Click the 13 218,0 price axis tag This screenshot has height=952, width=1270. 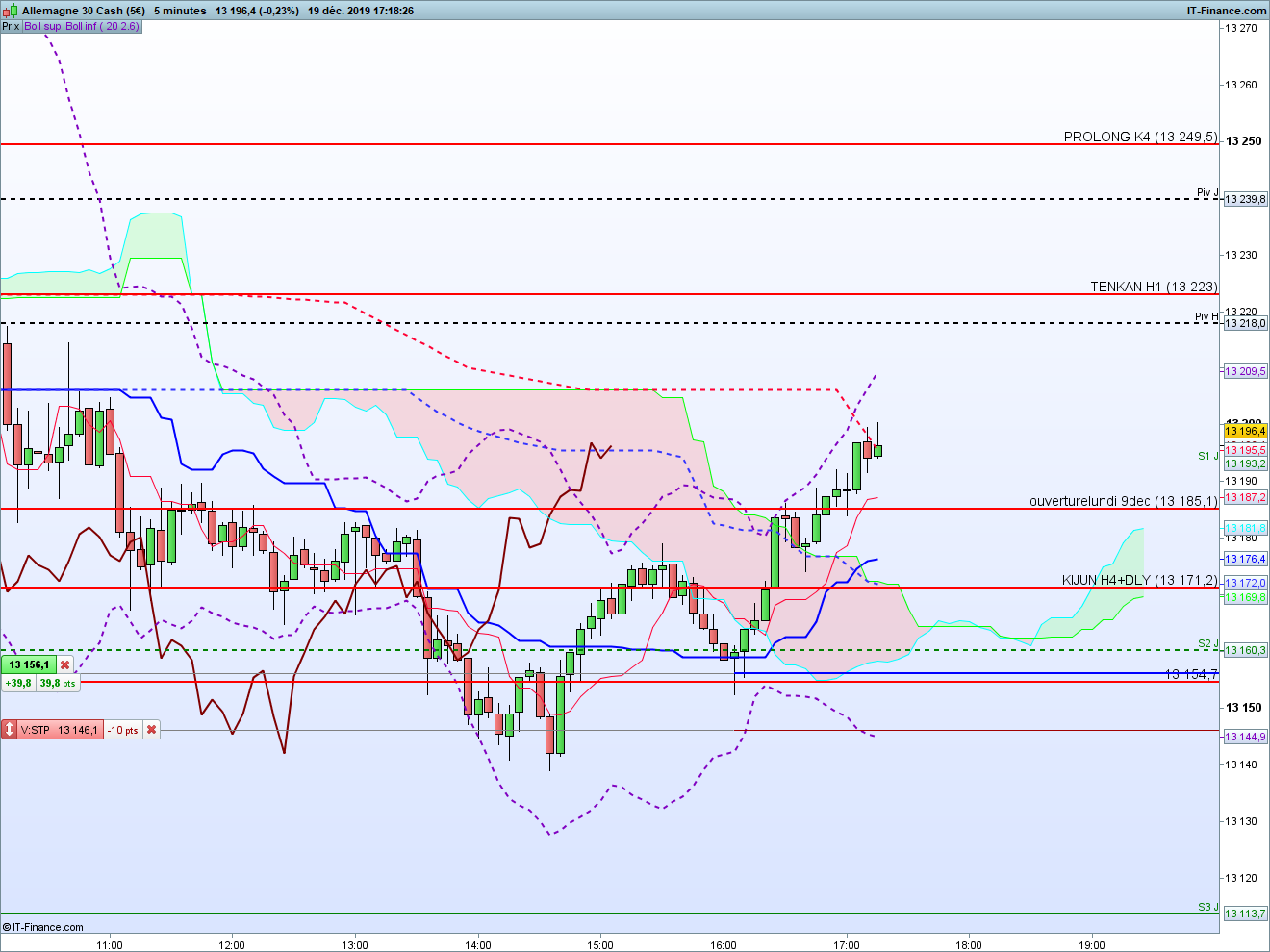click(1245, 323)
